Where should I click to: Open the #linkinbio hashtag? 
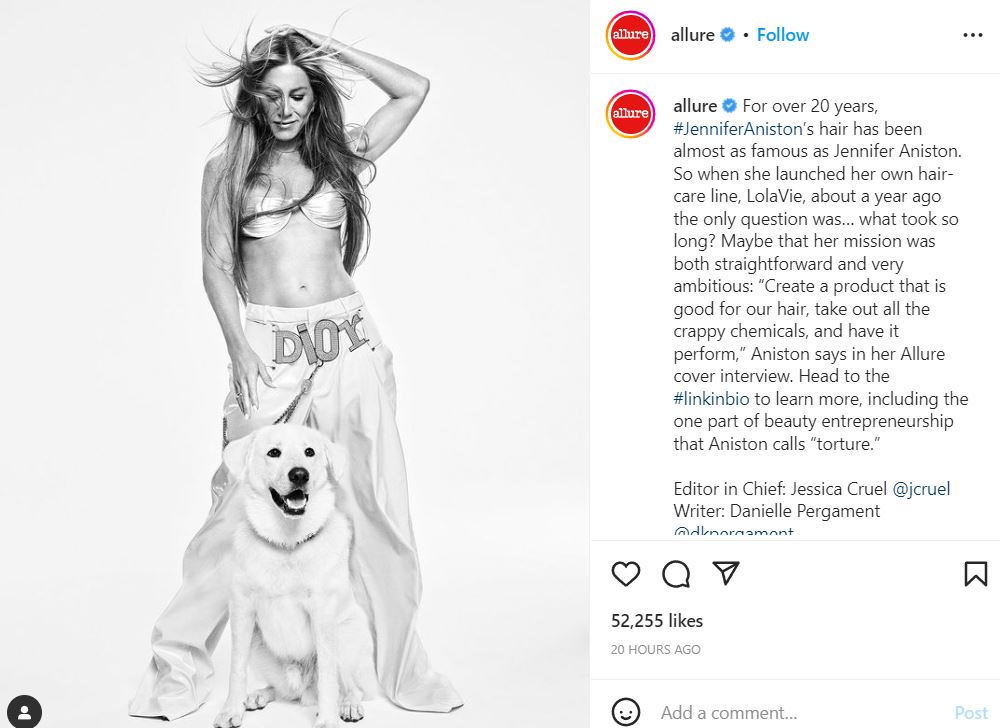[711, 399]
